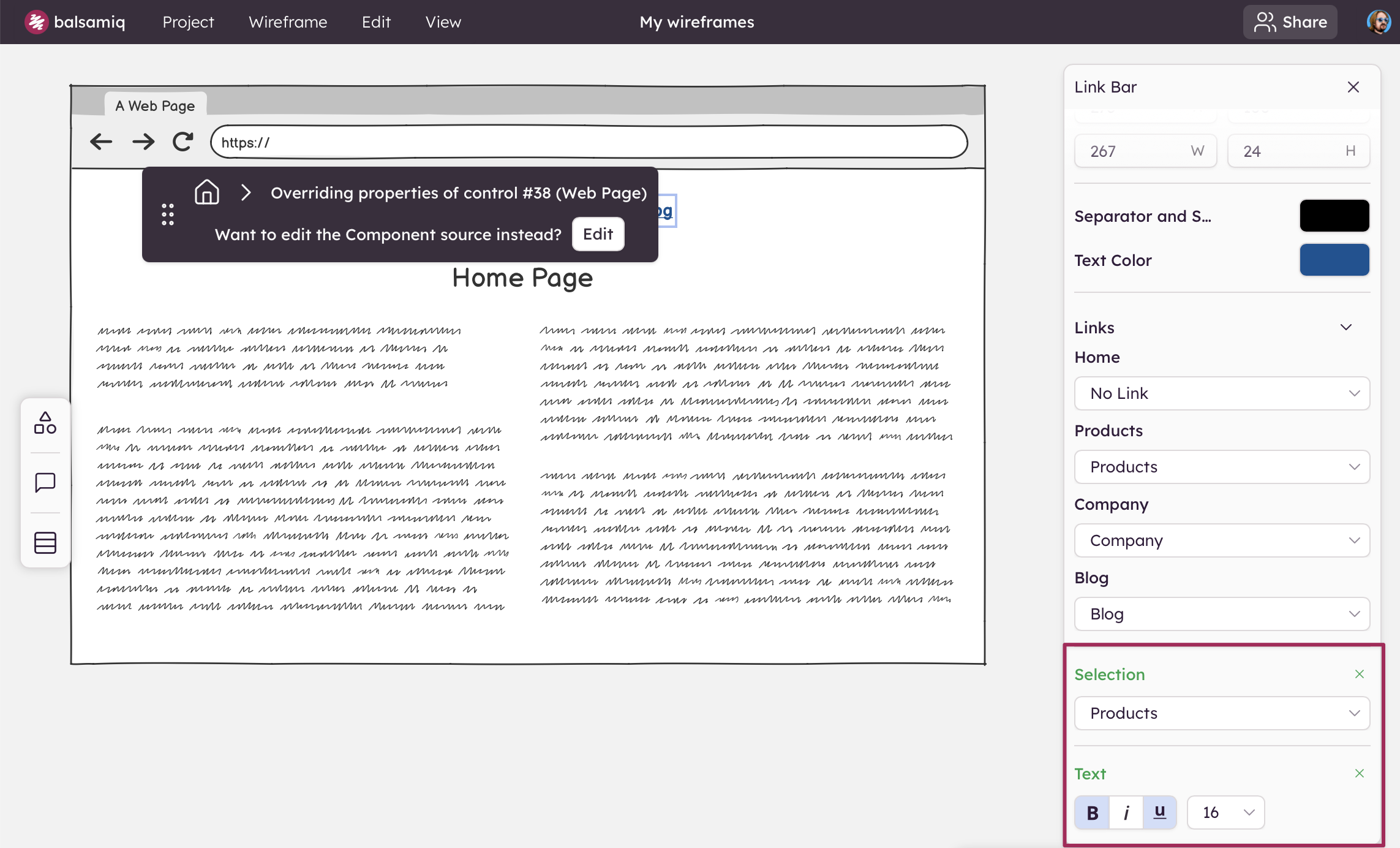Open the Wireframe menu

click(288, 22)
